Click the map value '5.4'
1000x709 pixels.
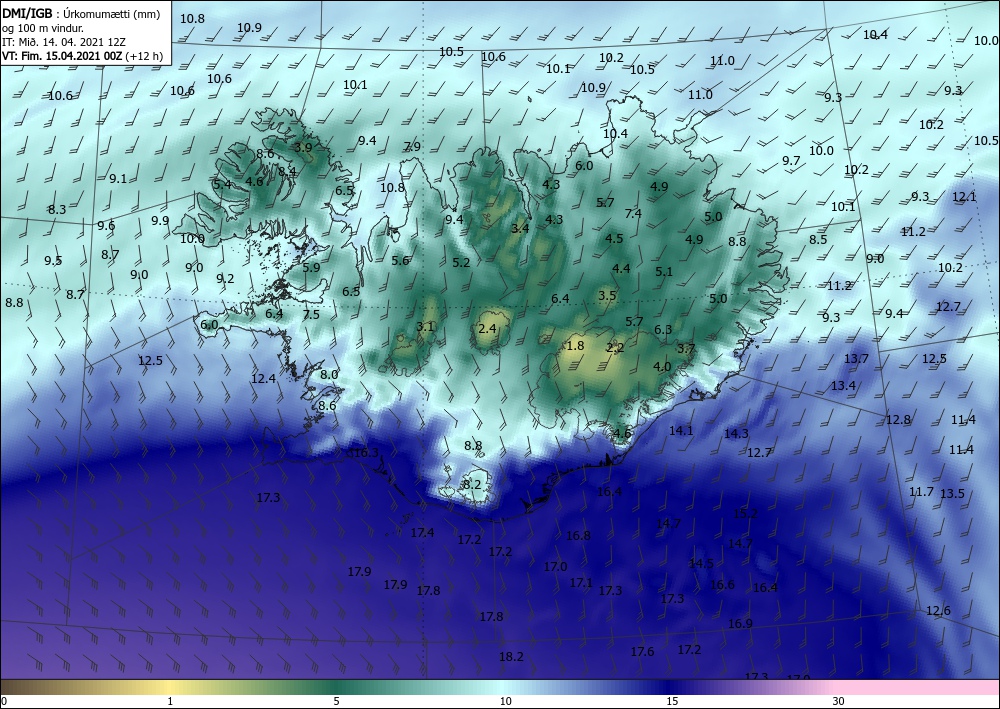[222, 184]
